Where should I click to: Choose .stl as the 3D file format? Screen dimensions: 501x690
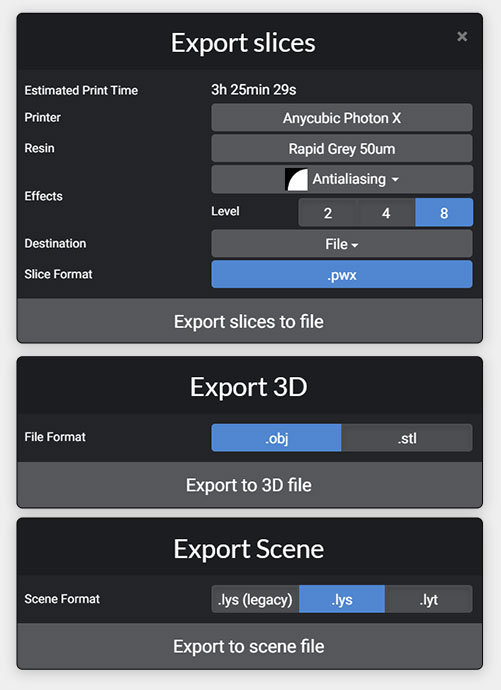coord(407,438)
